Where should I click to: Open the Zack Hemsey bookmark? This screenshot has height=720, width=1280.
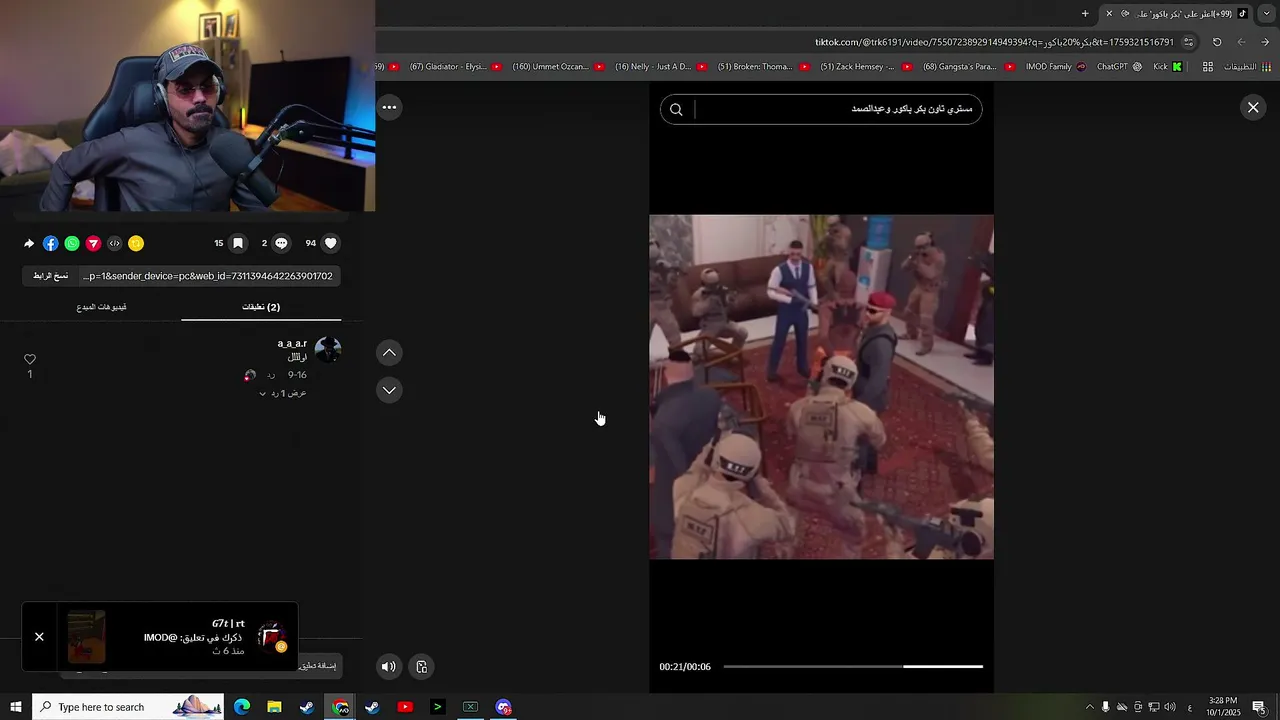866,67
